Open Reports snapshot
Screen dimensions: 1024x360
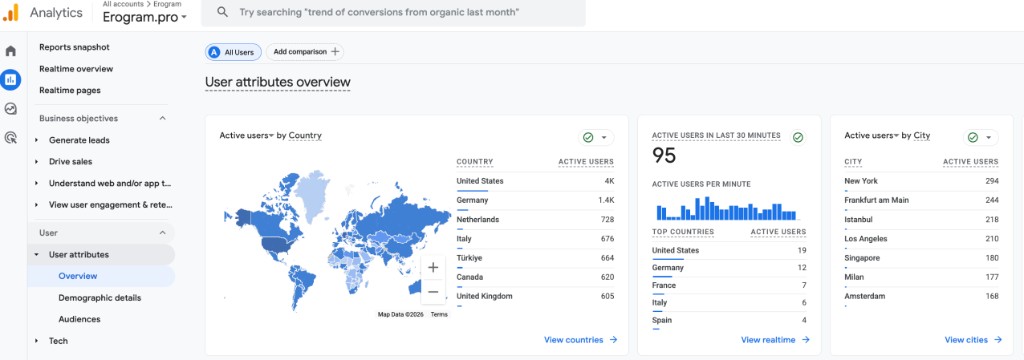74,47
